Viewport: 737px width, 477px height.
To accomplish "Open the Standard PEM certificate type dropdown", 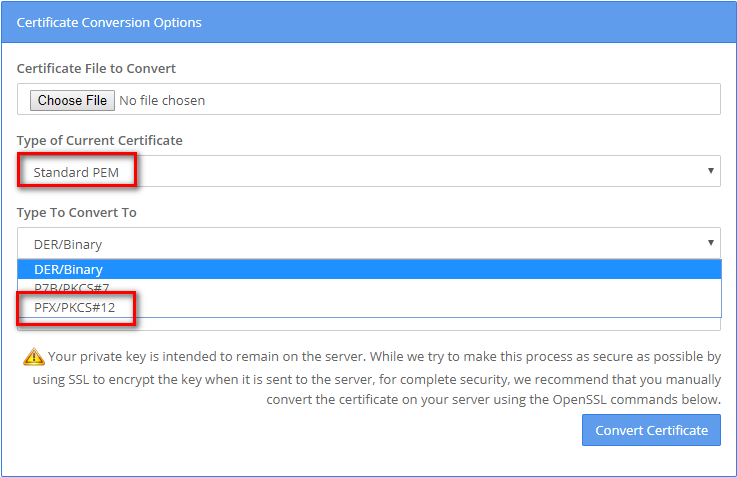I will [x=368, y=171].
